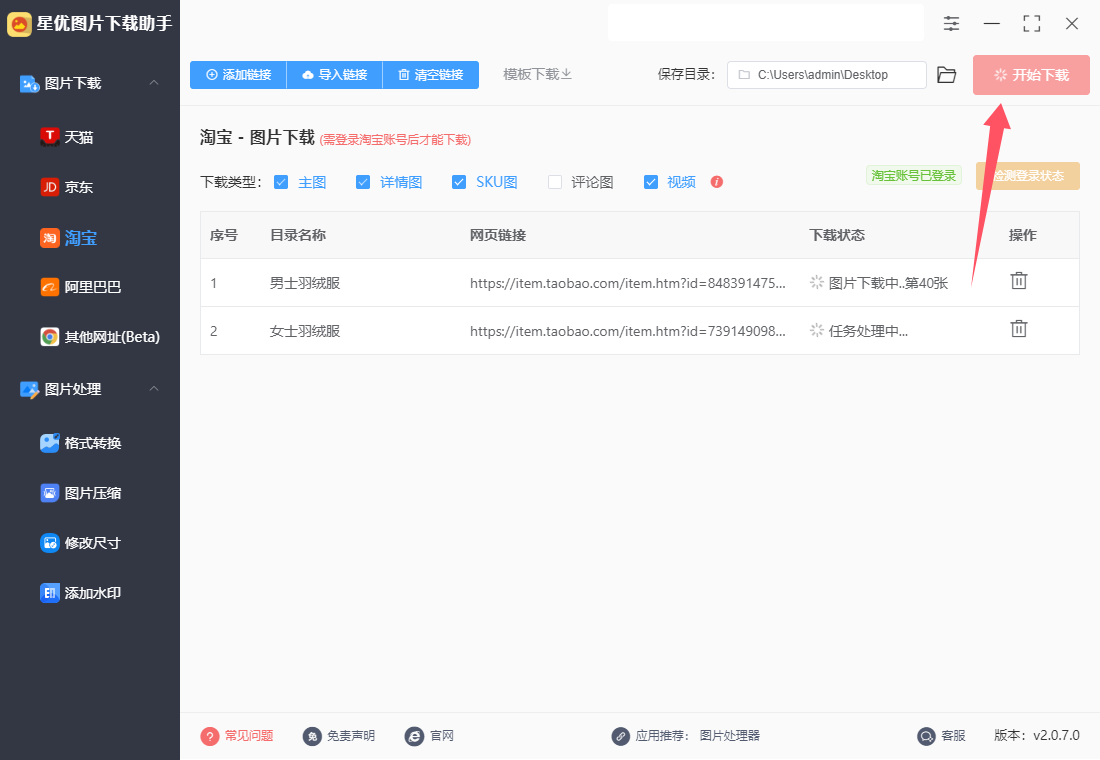Click the browse save folder icon
The height and width of the screenshot is (760, 1100).
tap(946, 75)
